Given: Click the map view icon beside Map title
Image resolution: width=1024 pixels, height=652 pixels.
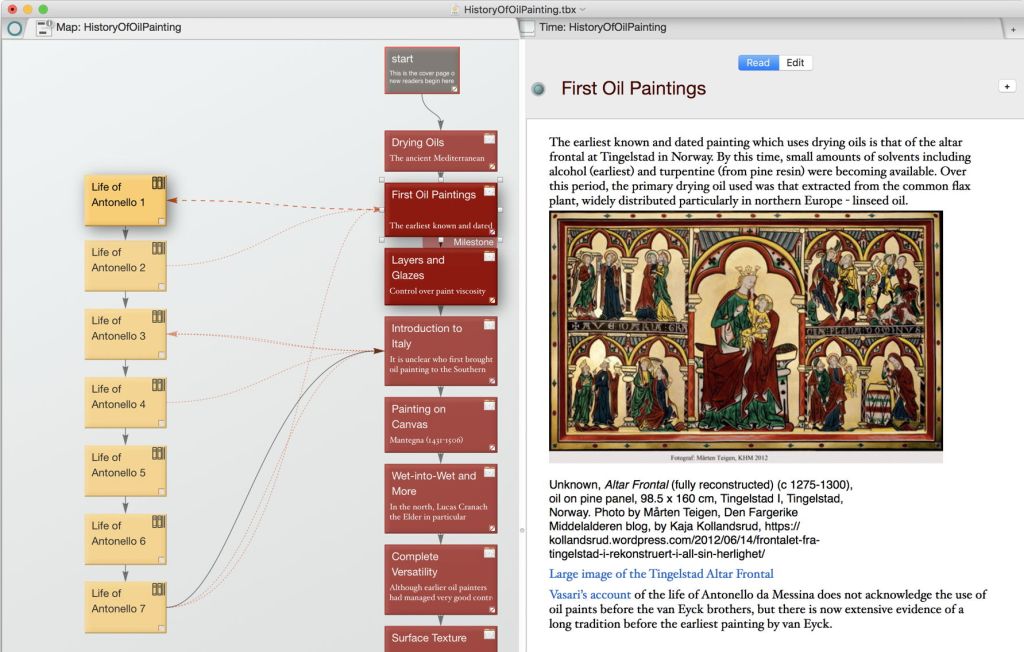Looking at the screenshot, I should (44, 28).
